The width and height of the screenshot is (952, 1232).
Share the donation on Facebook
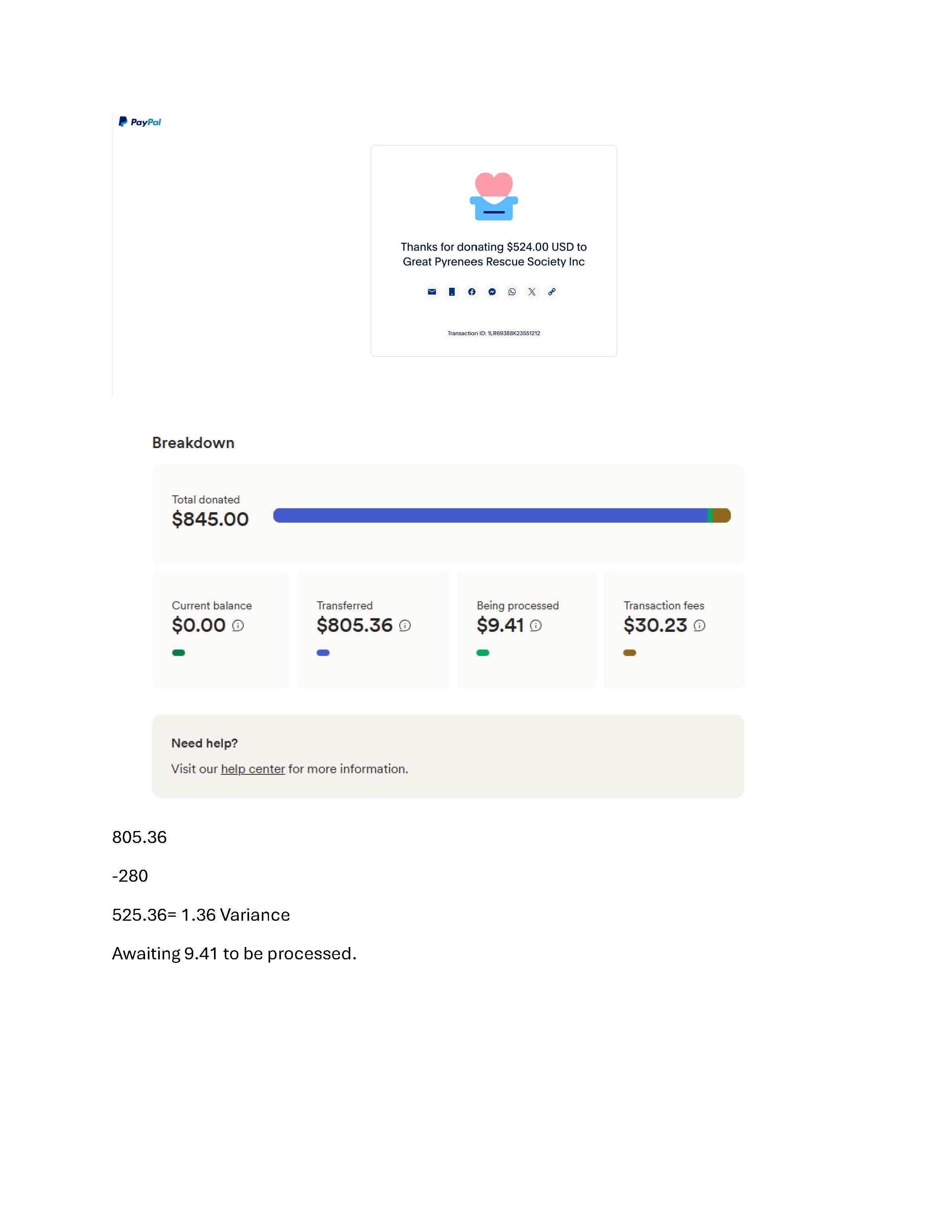pyautogui.click(x=471, y=292)
